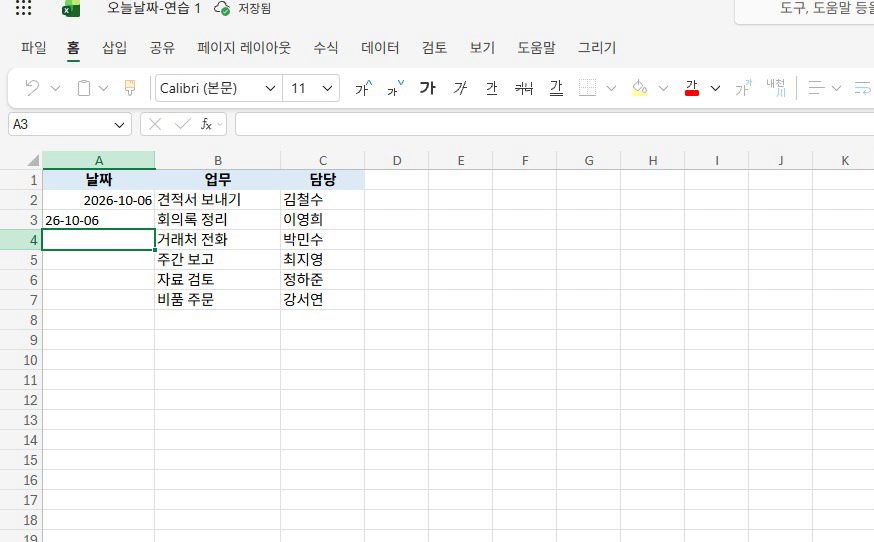874x542 pixels.
Task: Open the 도움말 tab
Action: tap(537, 47)
